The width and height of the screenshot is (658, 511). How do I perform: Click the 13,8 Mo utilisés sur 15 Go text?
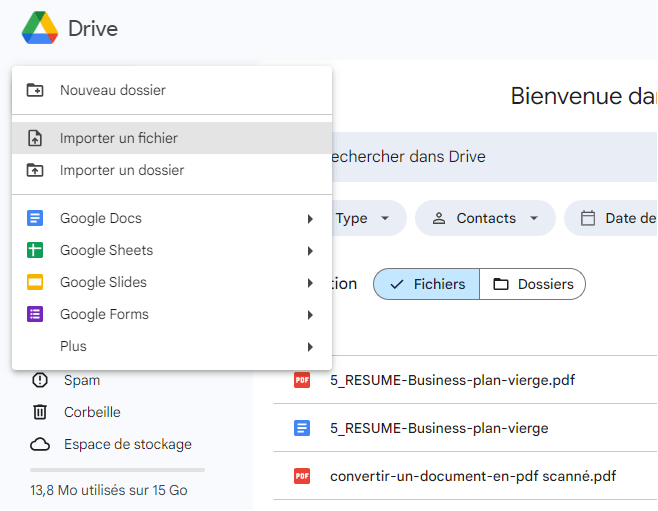point(109,490)
